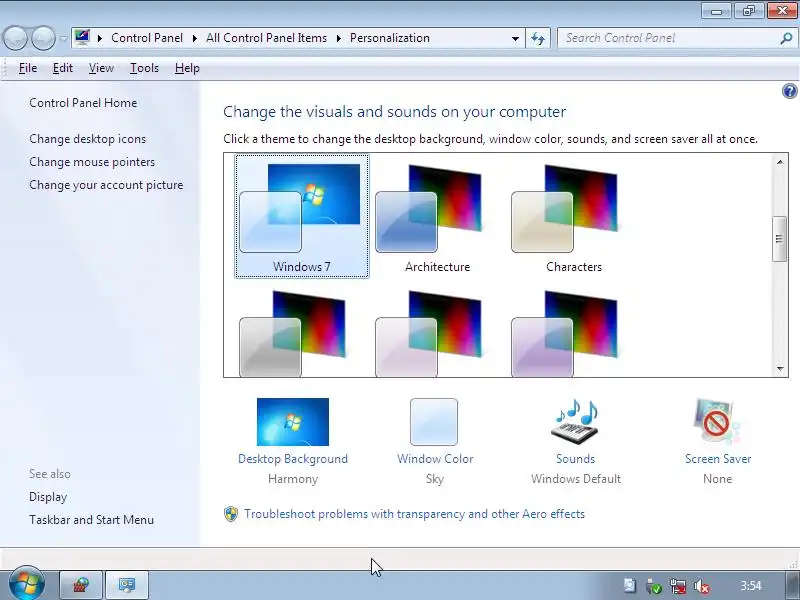Expand the arrow after All Control Panel Items
Screen dimensions: 800x600
338,38
